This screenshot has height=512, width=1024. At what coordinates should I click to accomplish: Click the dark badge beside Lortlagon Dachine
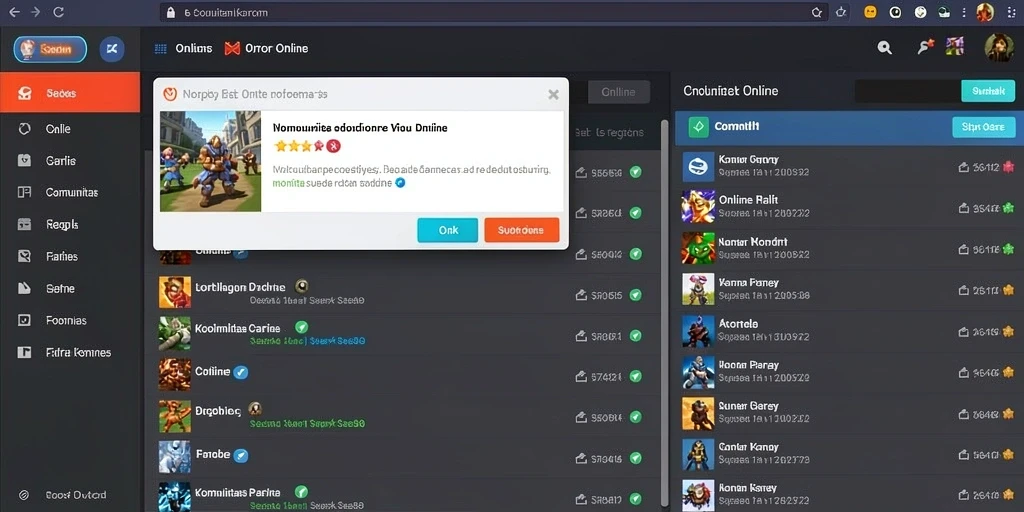point(301,286)
